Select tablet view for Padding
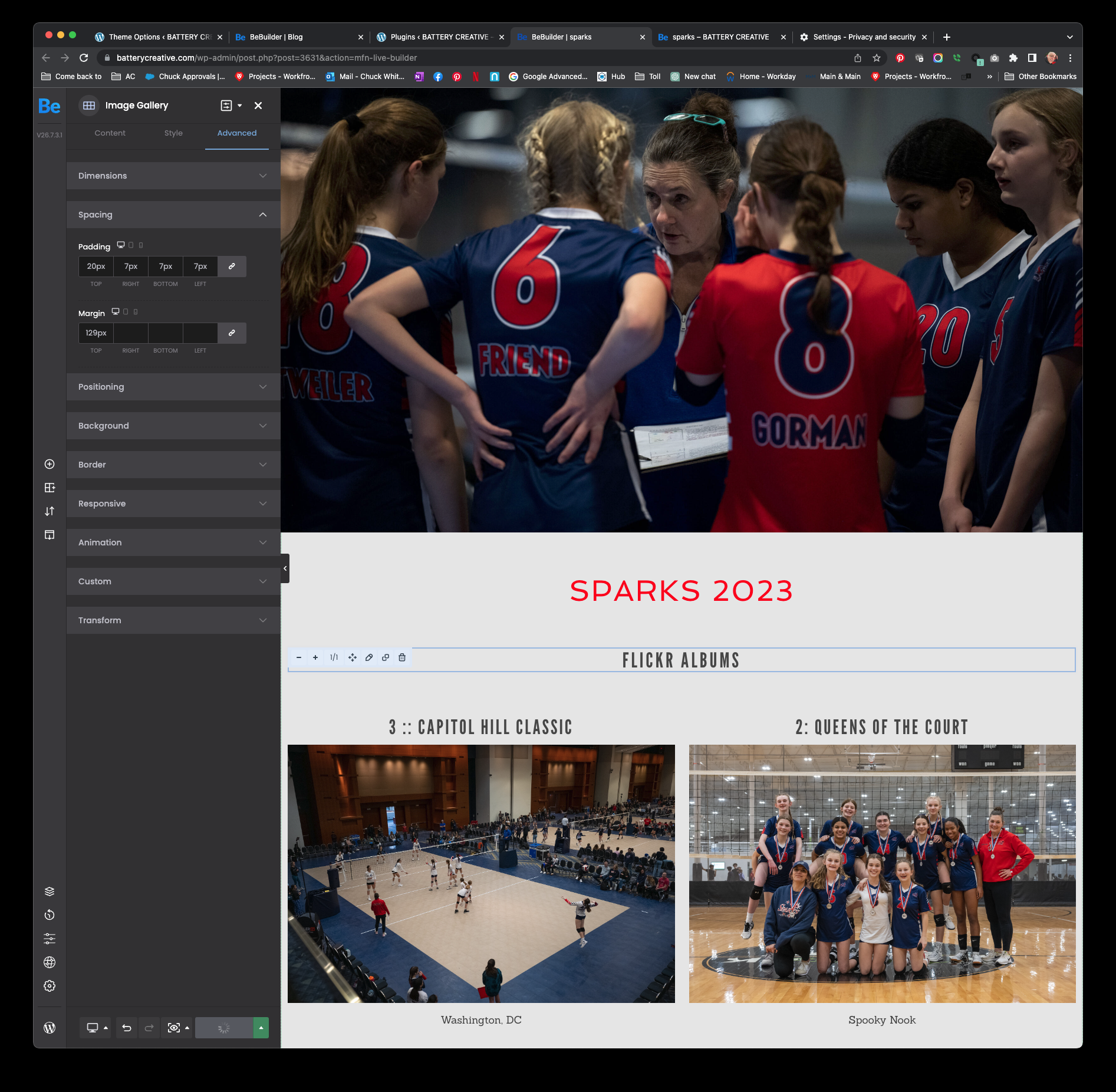This screenshot has height=1092, width=1116. pyautogui.click(x=131, y=245)
